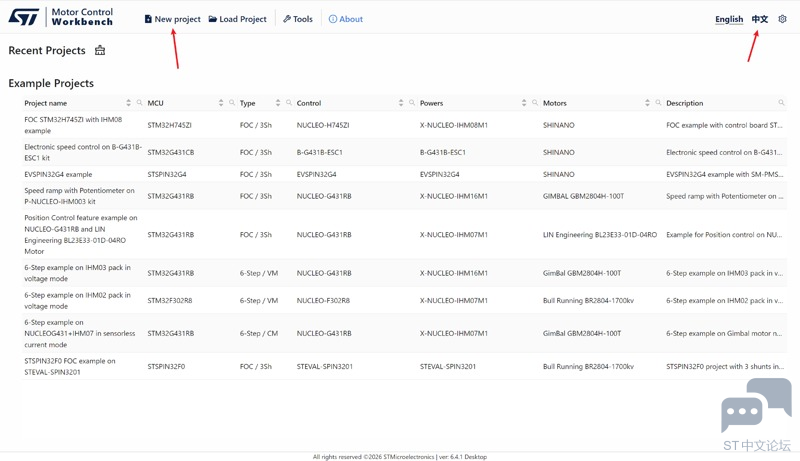
Task: Search the Project name column
Action: click(139, 103)
